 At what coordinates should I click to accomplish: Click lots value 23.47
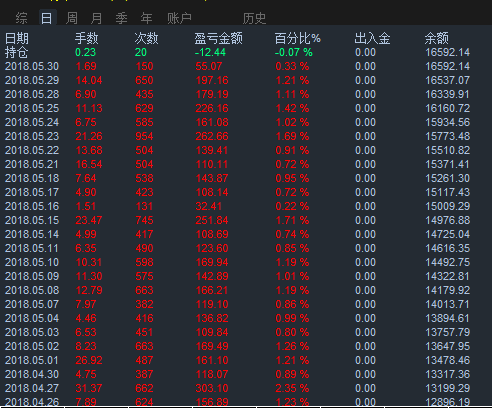coord(89,220)
